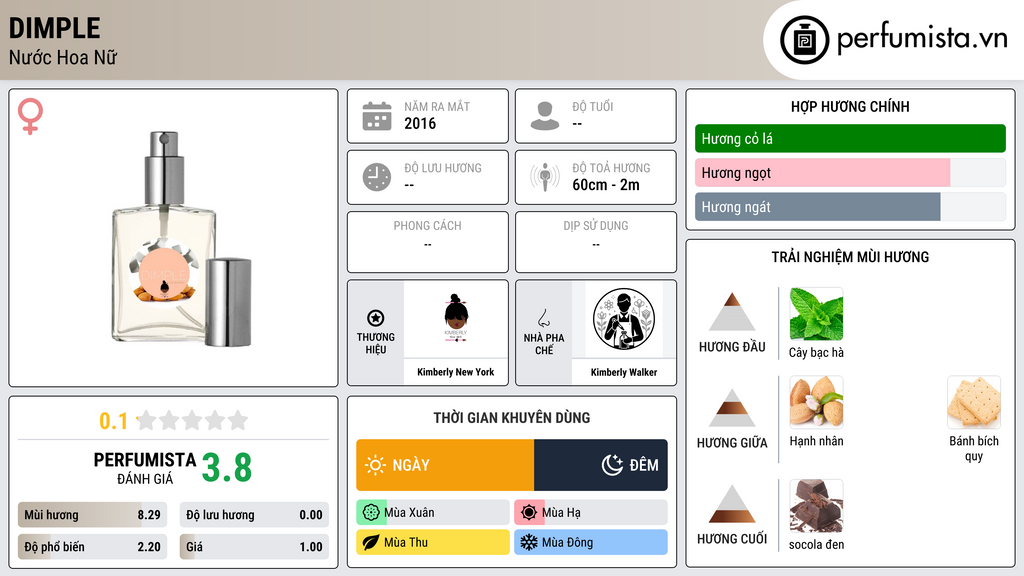Screen dimensions: 1024x576
Task: Click the sillage person icon beside Độ toả hương
Action: pyautogui.click(x=545, y=177)
